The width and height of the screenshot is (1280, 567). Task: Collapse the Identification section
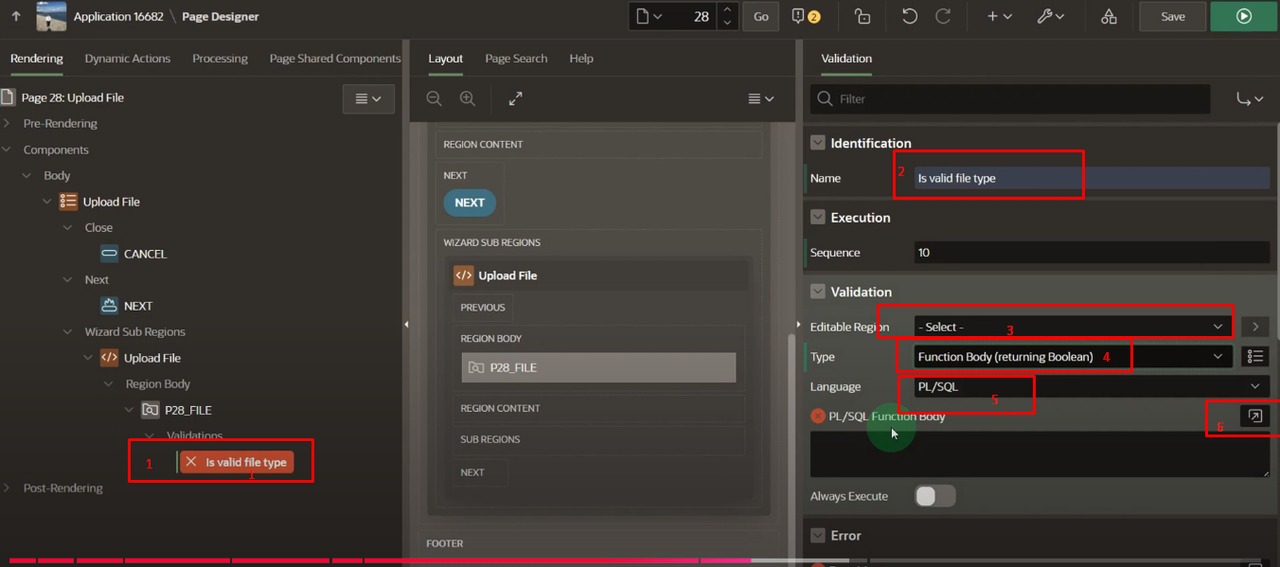(818, 143)
